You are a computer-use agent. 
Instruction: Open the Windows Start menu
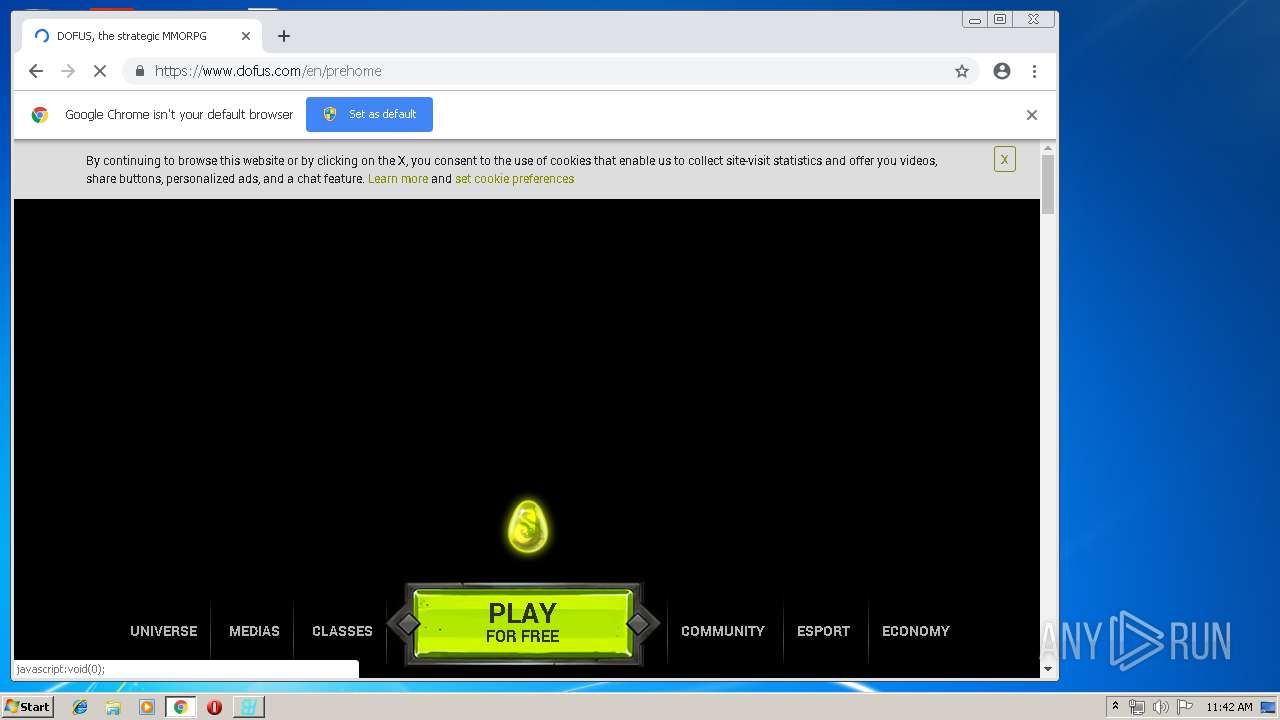click(27, 707)
